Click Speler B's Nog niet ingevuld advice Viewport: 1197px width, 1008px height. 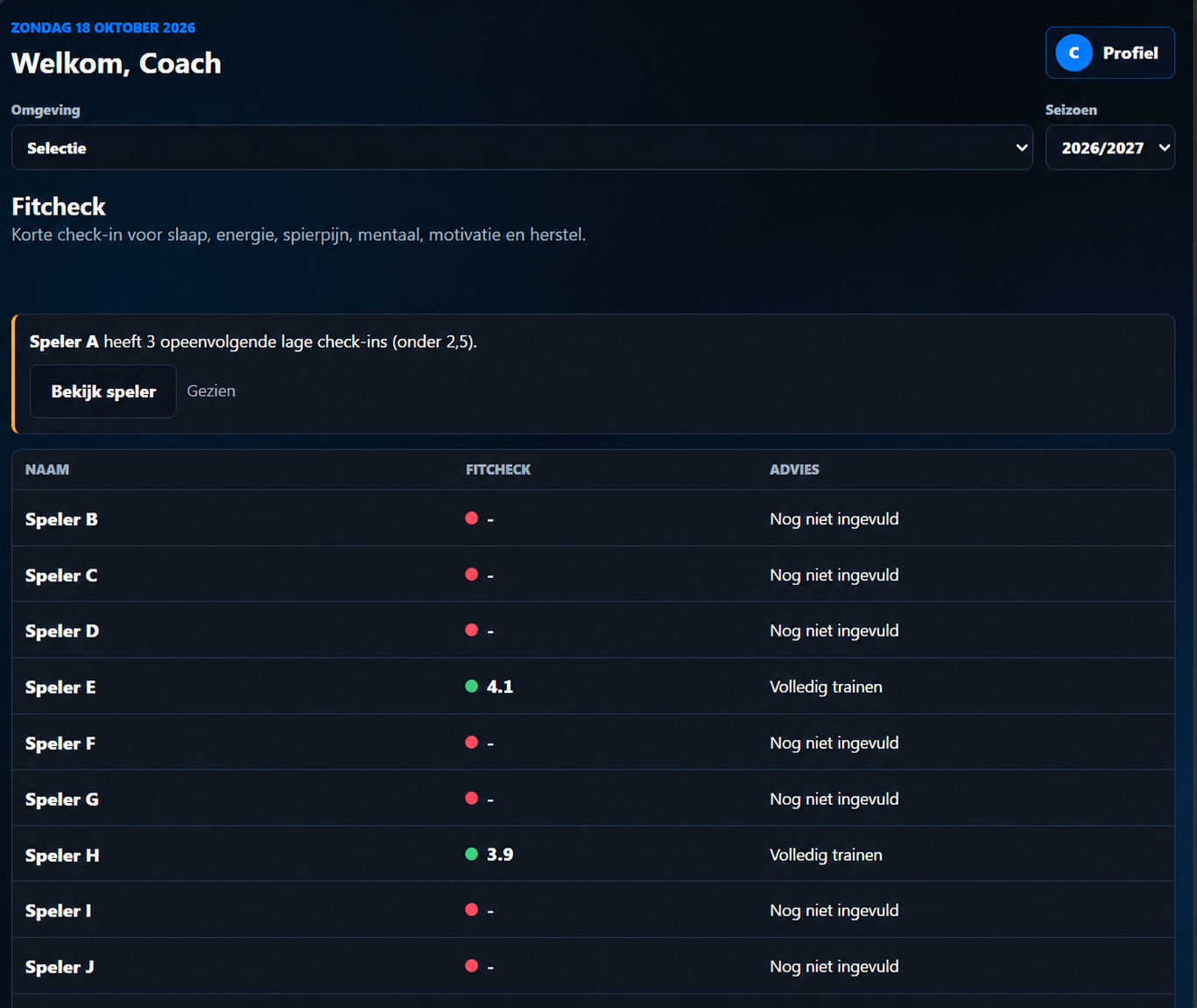[834, 519]
